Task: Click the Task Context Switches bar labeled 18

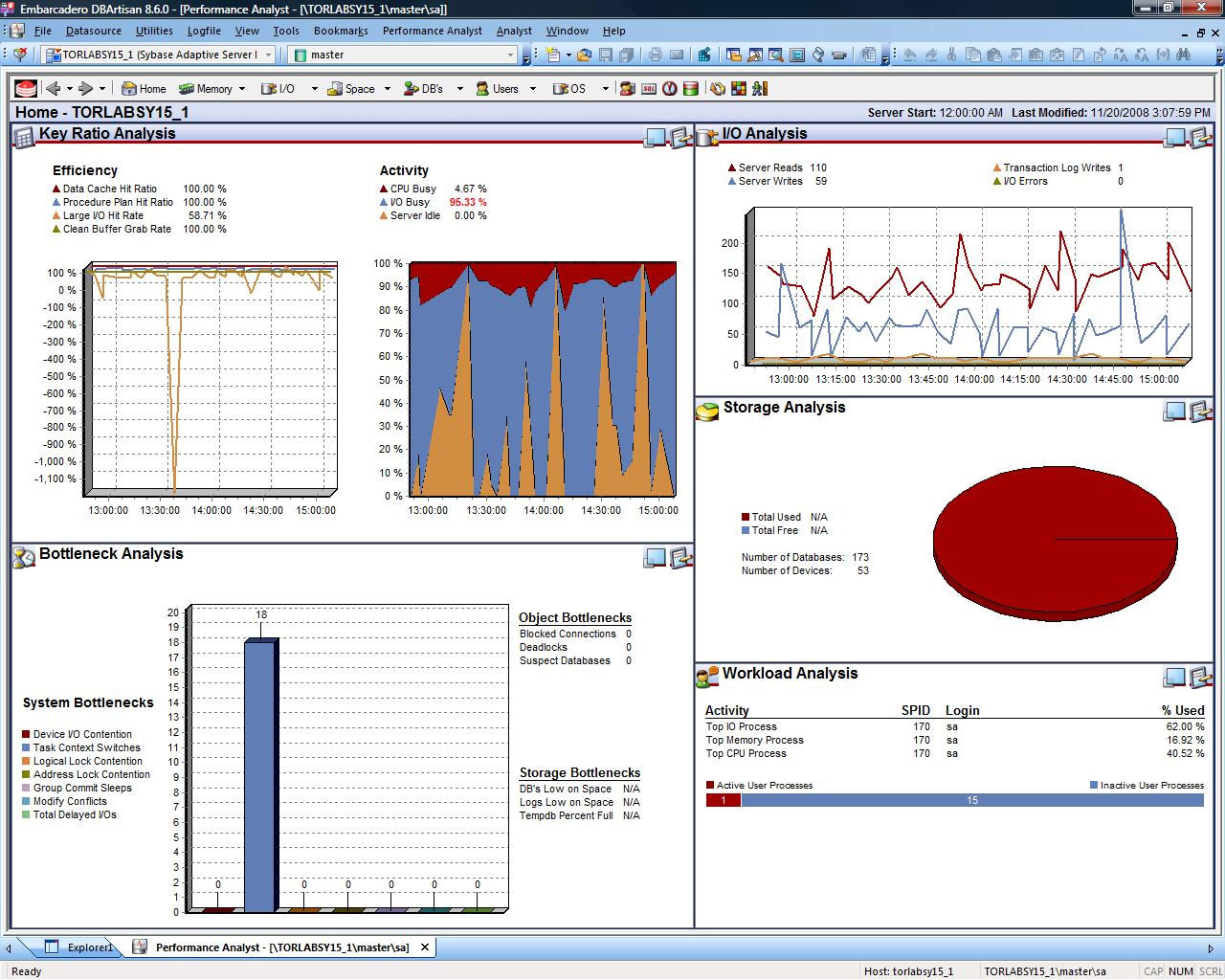Action: click(x=260, y=776)
